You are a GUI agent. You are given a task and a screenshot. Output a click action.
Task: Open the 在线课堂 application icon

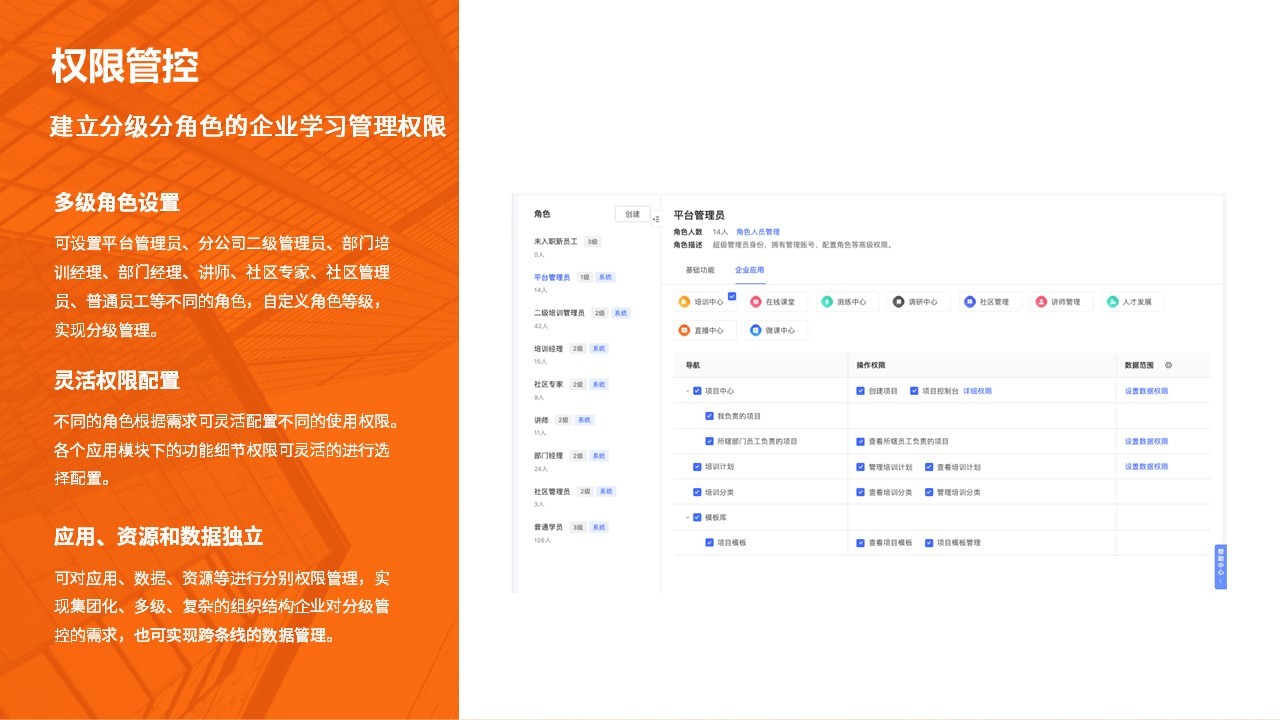pos(756,300)
